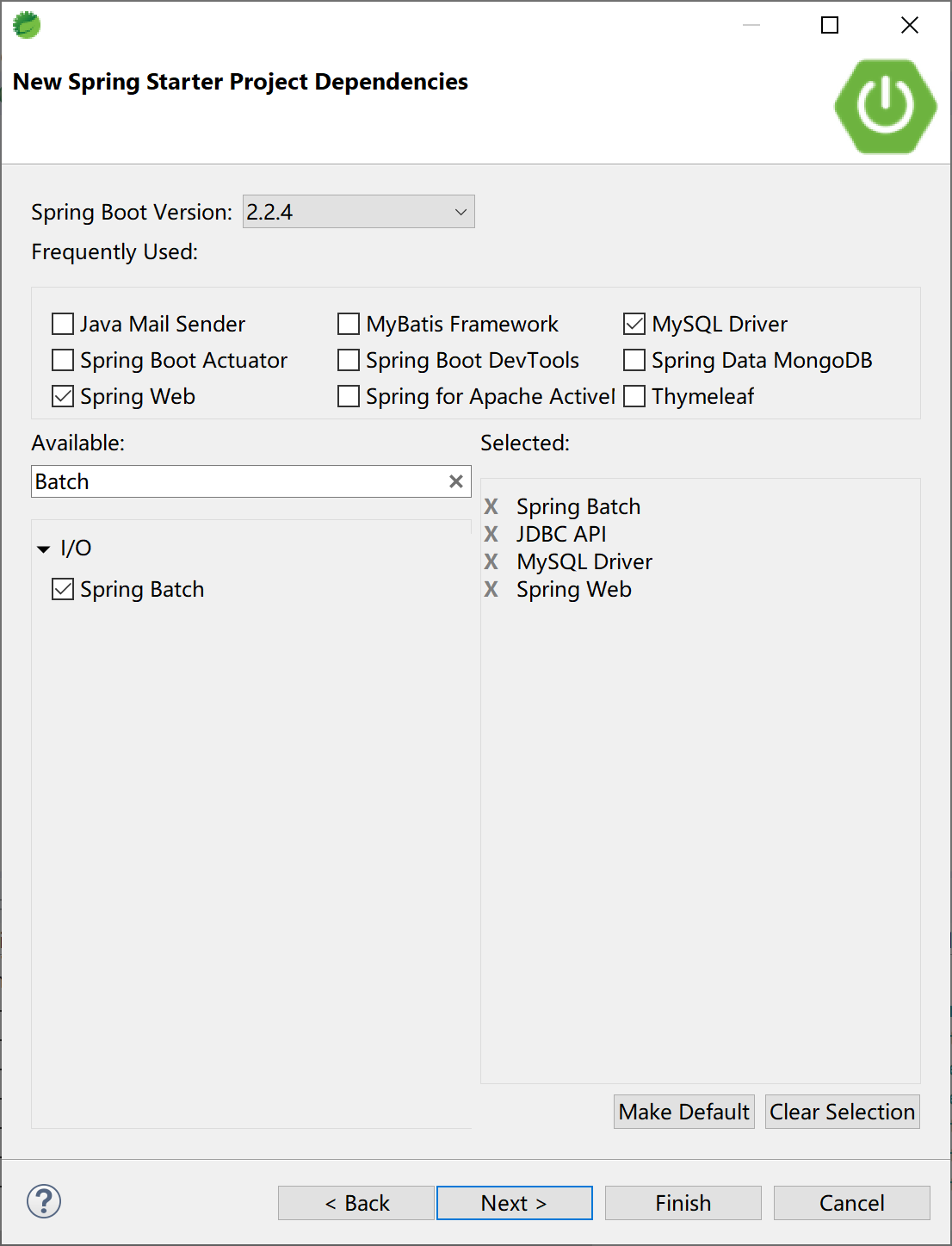Remove Spring Batch from Selected list
This screenshot has height=1246, width=952.
(x=491, y=506)
